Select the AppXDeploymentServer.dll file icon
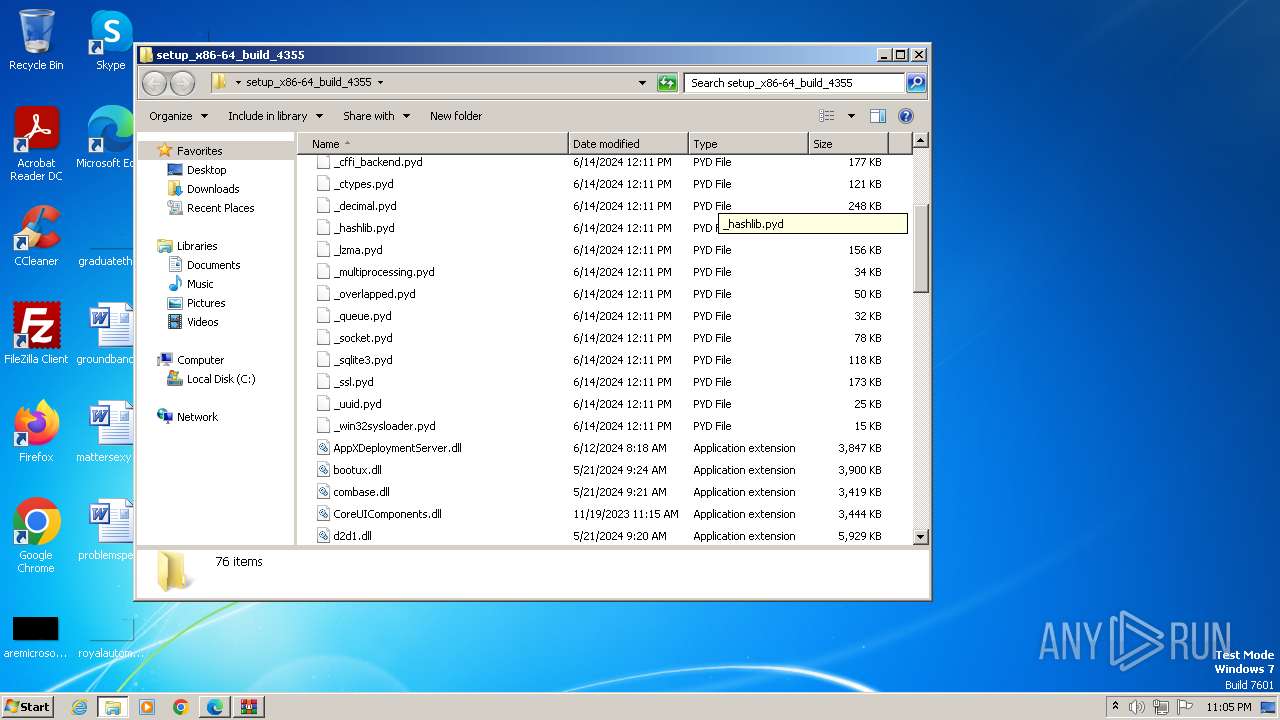1280x720 pixels. click(x=323, y=448)
